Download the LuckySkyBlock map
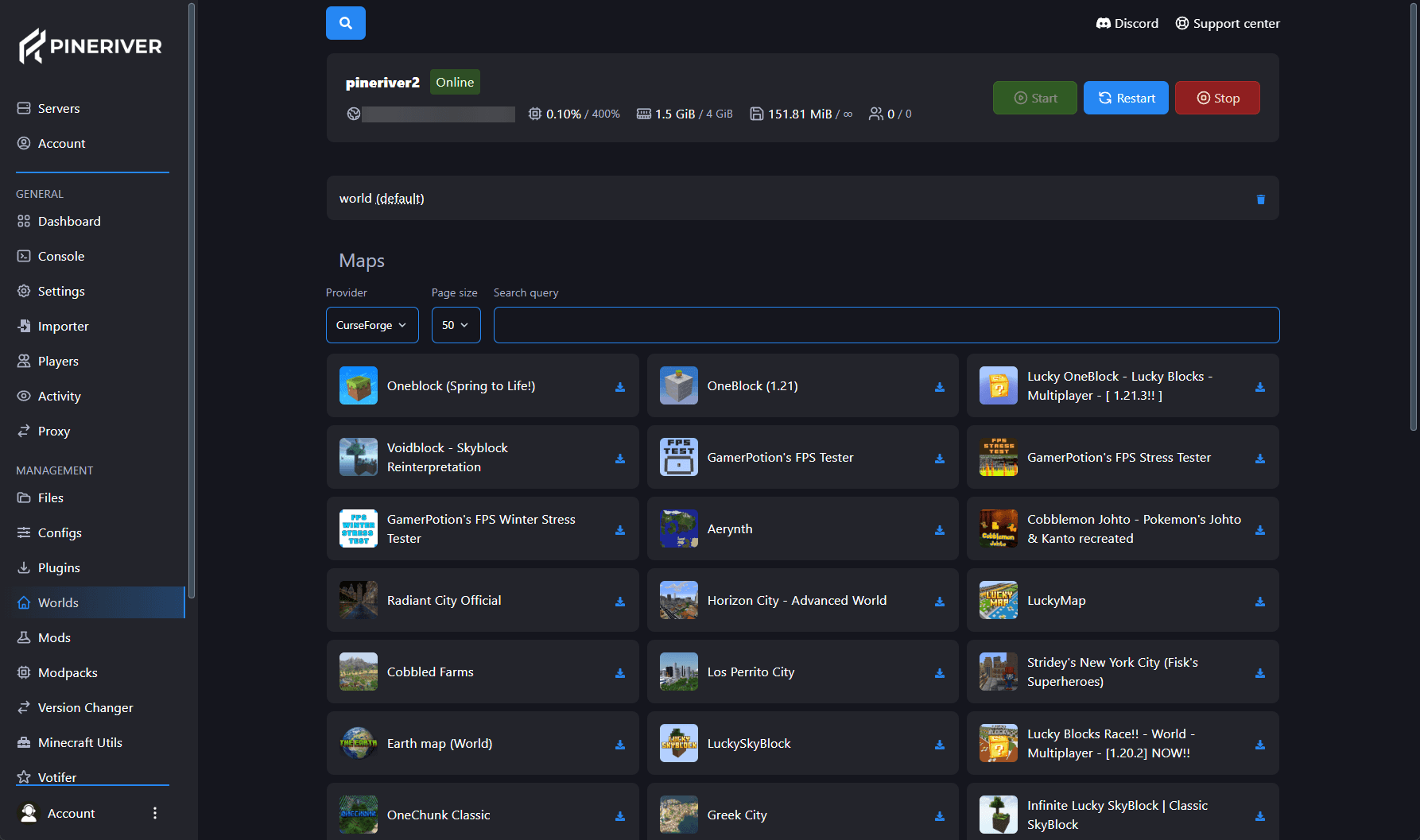Screen dimensions: 1420x840 940,745
